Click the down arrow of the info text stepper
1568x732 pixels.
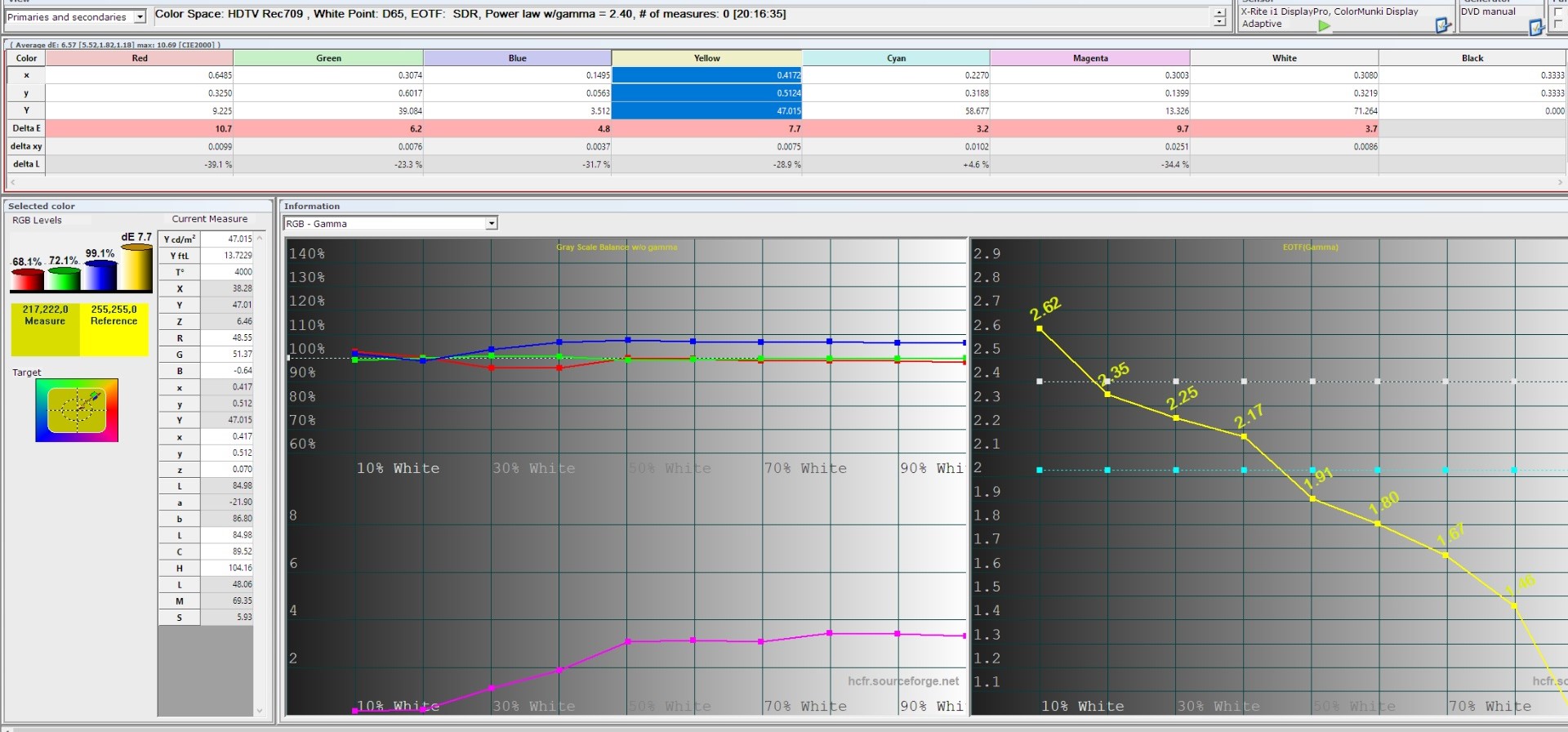(x=1219, y=22)
